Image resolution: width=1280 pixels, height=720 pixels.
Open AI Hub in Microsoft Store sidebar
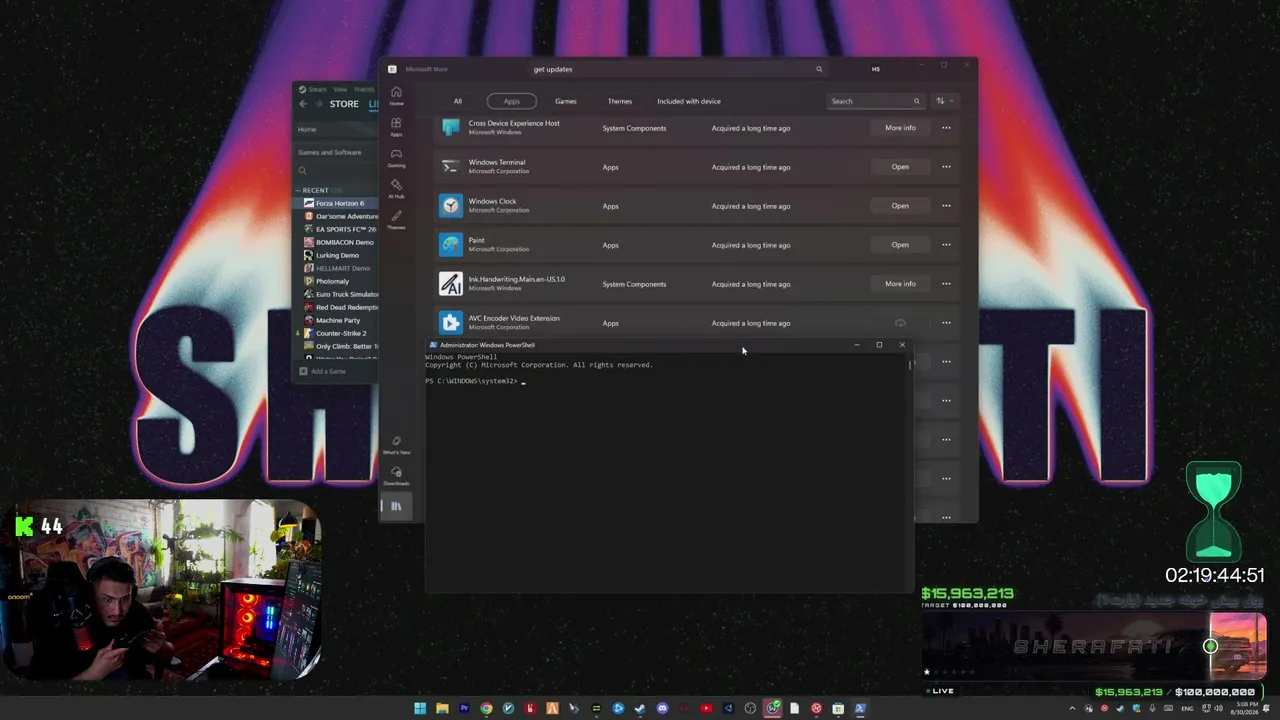[x=396, y=189]
